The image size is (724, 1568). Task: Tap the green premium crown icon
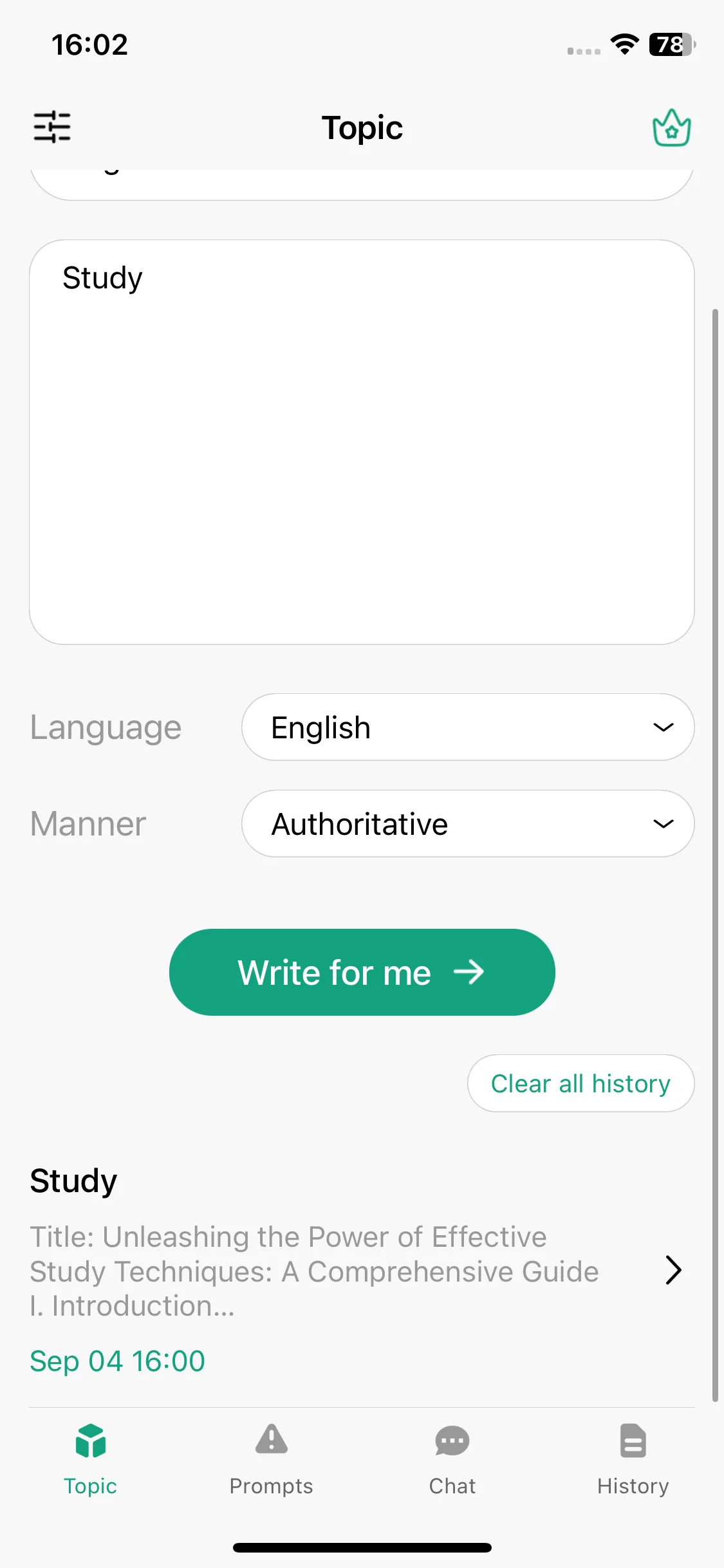coord(671,127)
